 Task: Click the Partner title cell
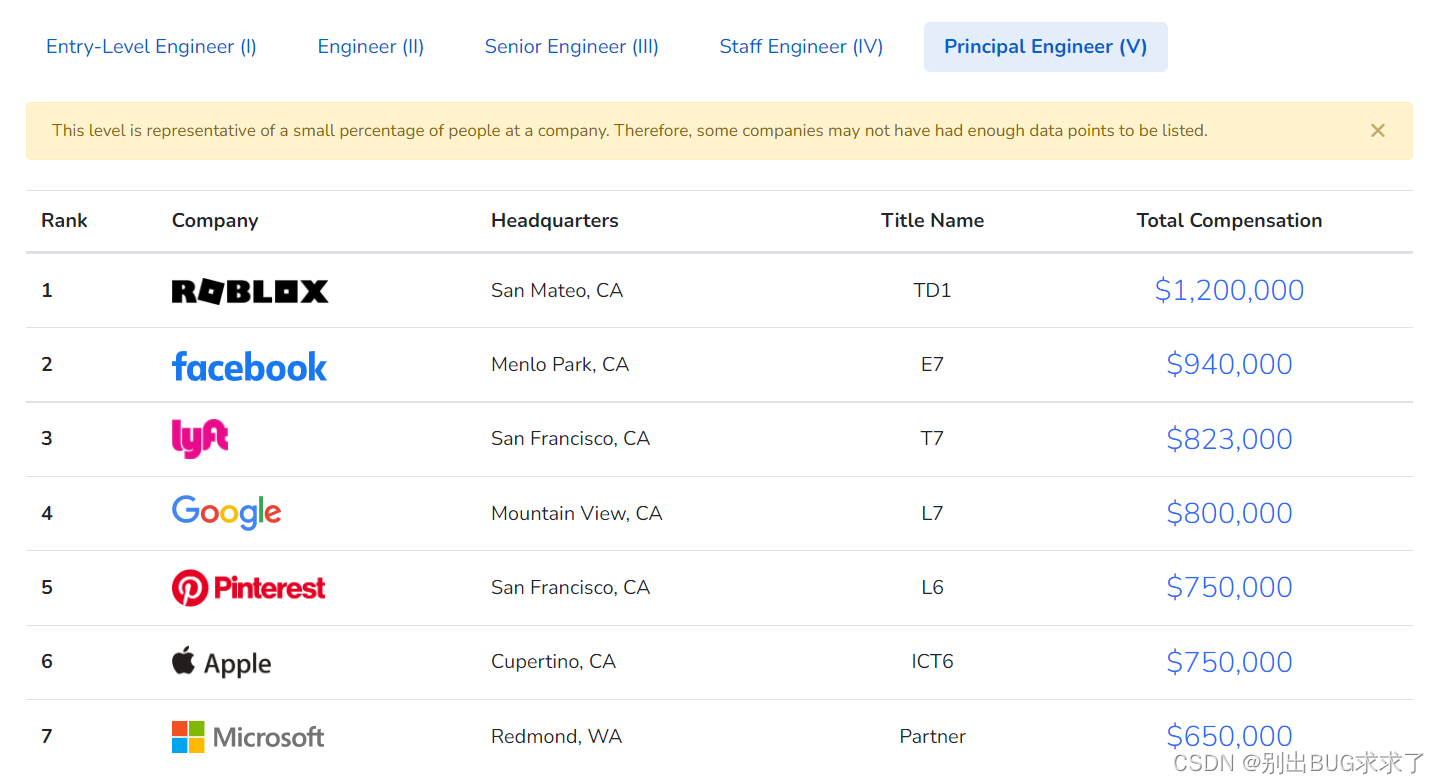[x=932, y=737]
